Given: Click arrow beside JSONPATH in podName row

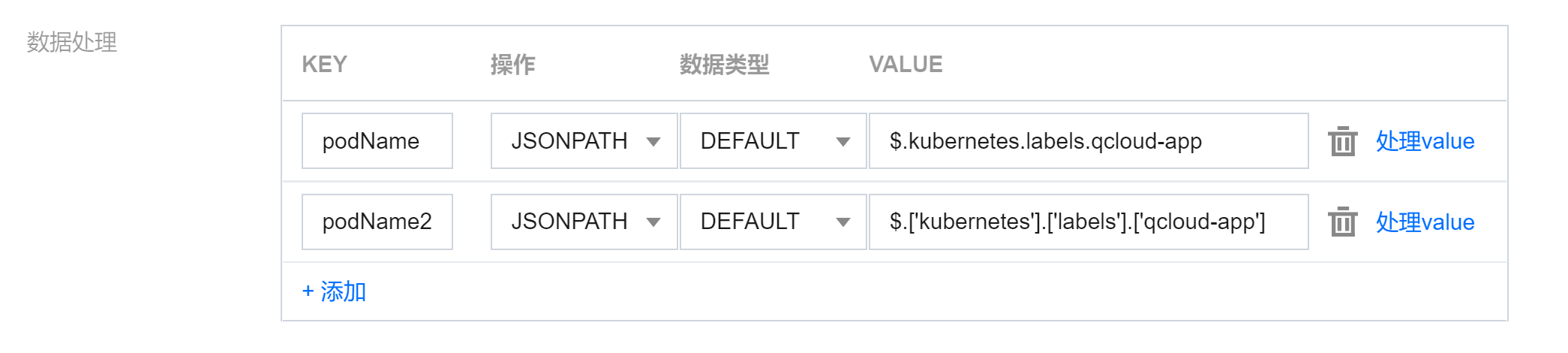Looking at the screenshot, I should click(x=653, y=142).
